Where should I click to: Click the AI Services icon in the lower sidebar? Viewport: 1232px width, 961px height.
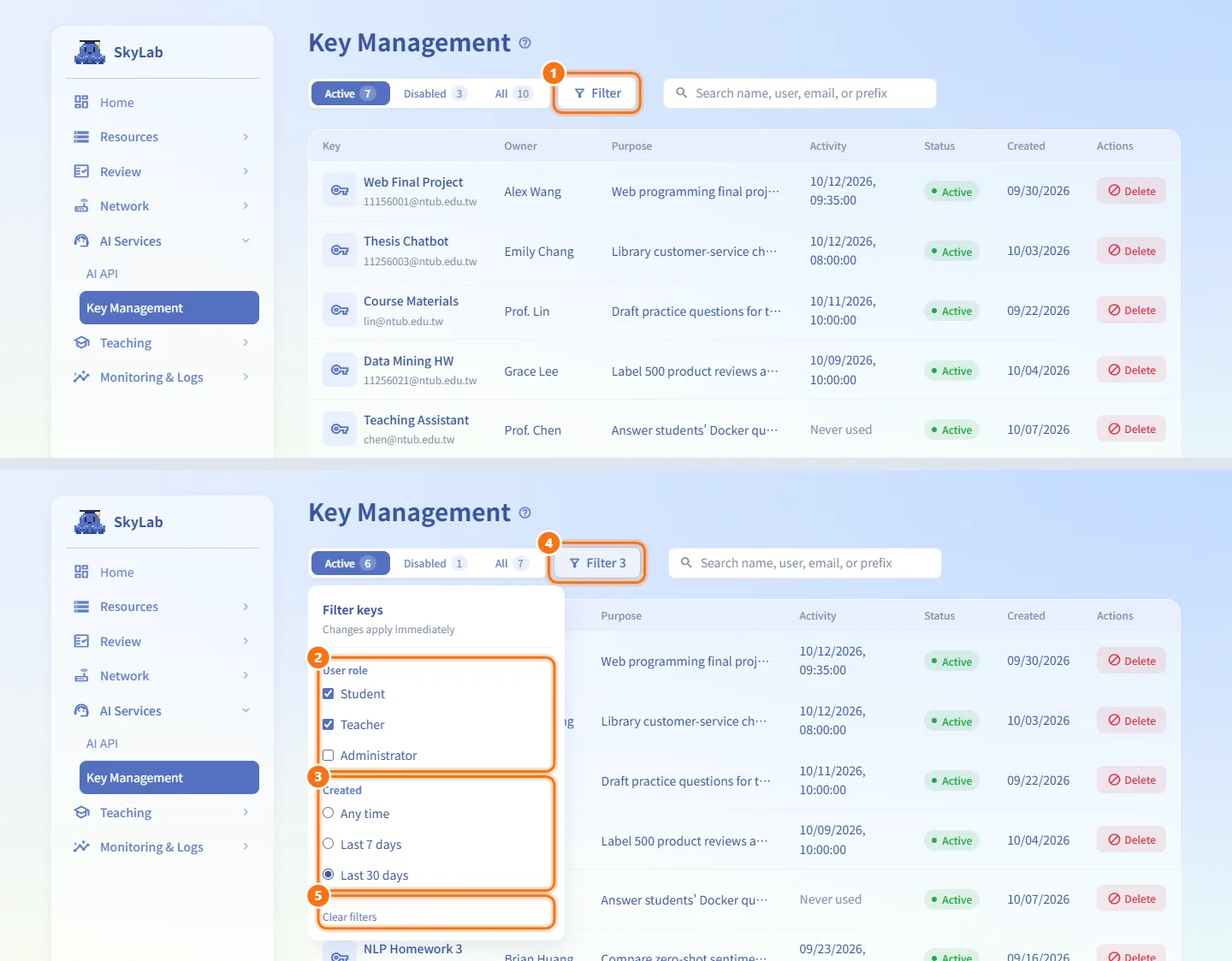81,711
